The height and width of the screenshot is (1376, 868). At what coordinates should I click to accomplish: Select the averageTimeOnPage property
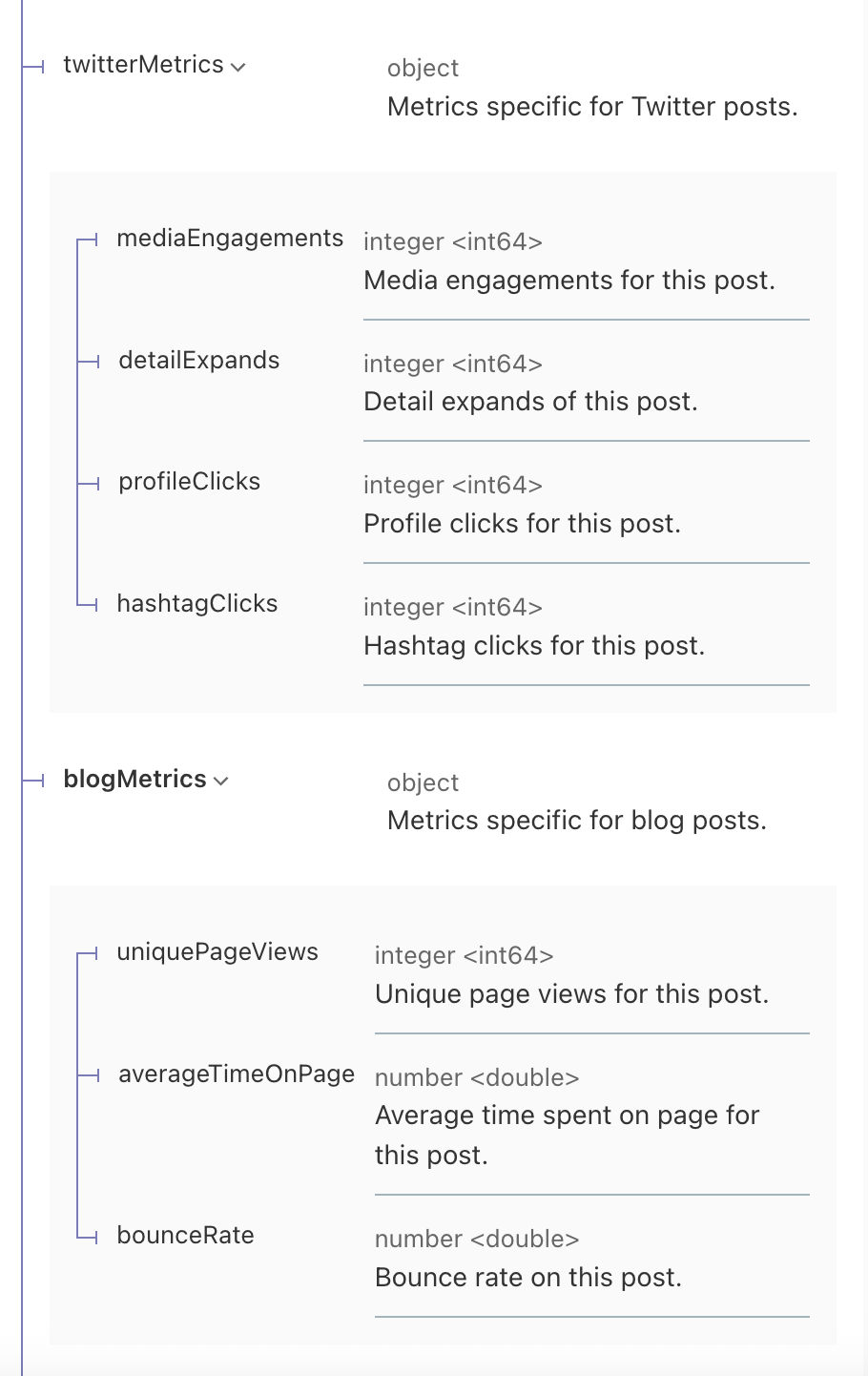pyautogui.click(x=236, y=1074)
